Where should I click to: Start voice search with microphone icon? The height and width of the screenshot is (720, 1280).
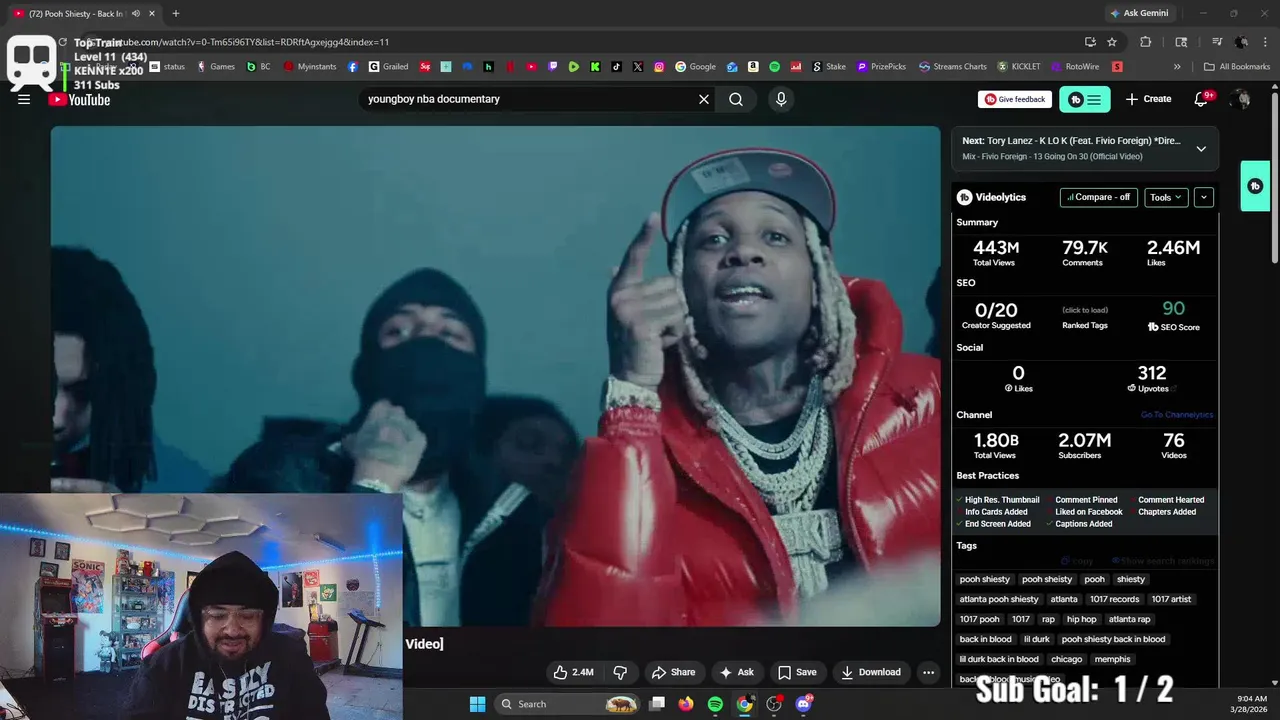[x=781, y=99]
